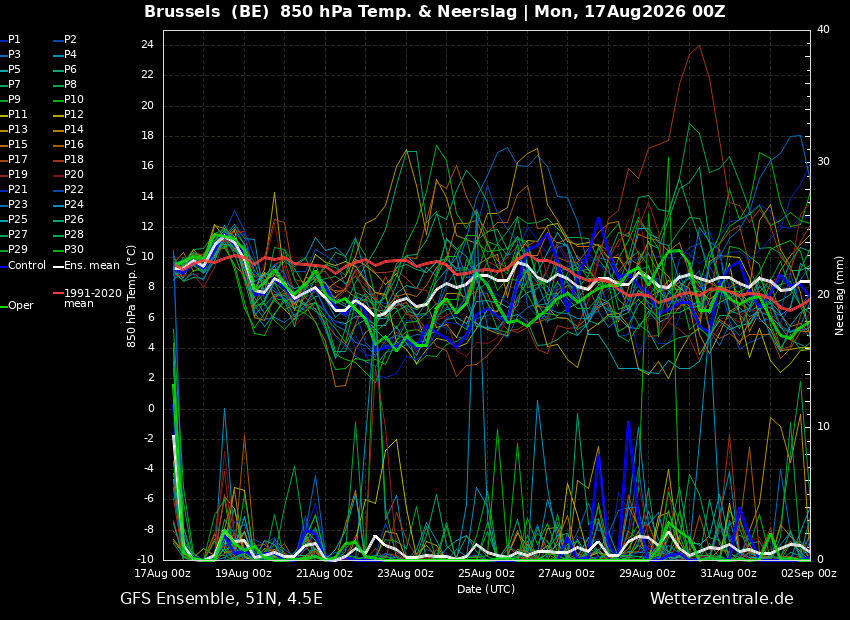
Task: Click the P14 legend entry
Action: point(68,130)
